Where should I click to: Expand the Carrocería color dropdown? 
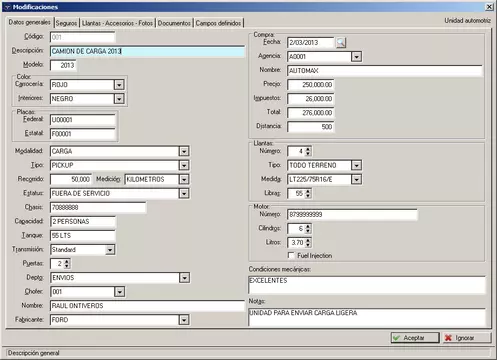coord(119,85)
